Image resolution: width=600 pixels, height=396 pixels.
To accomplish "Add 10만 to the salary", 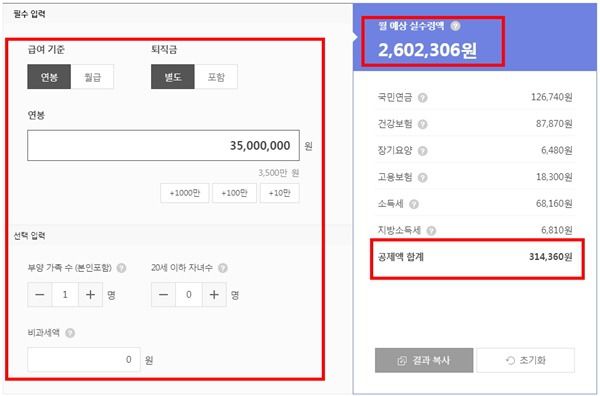I will tap(280, 193).
